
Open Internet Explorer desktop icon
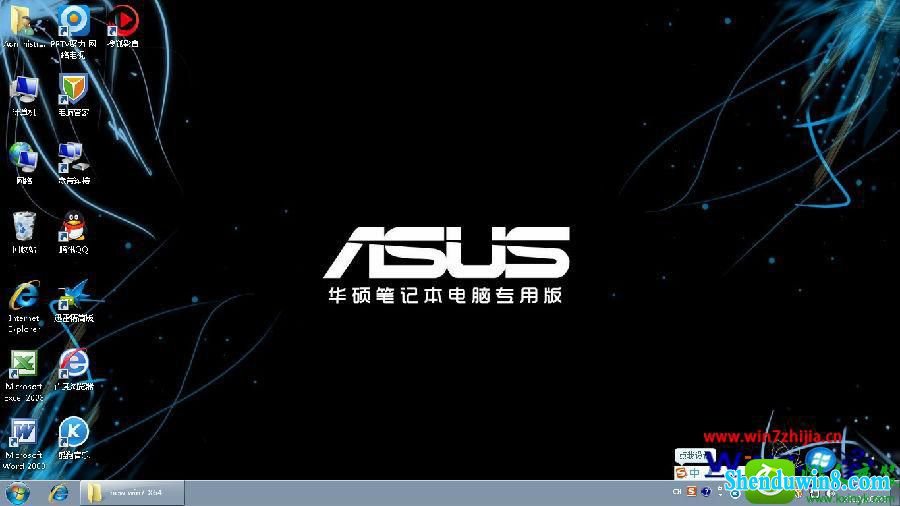point(24,306)
